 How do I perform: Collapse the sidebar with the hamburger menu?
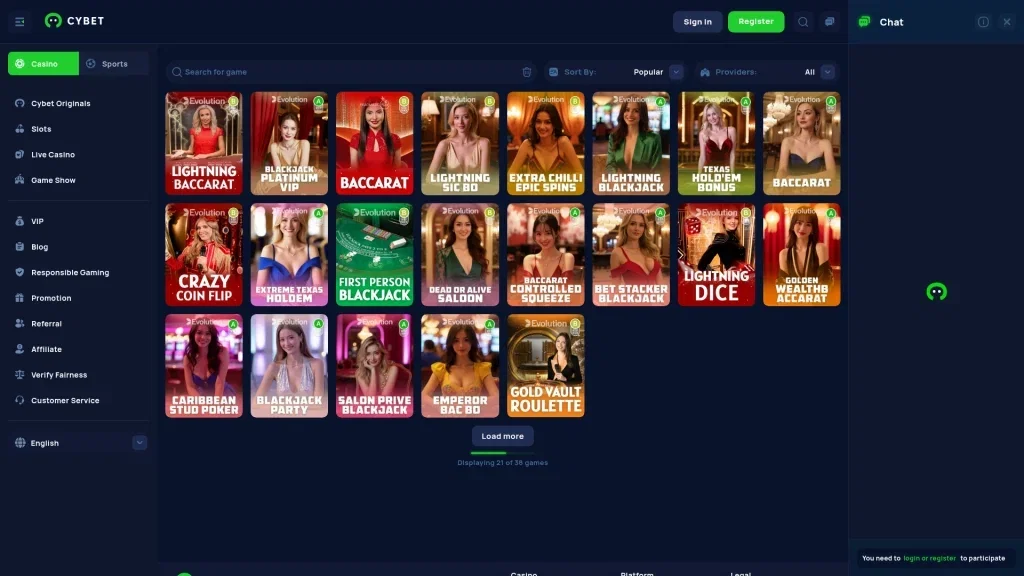coord(20,21)
